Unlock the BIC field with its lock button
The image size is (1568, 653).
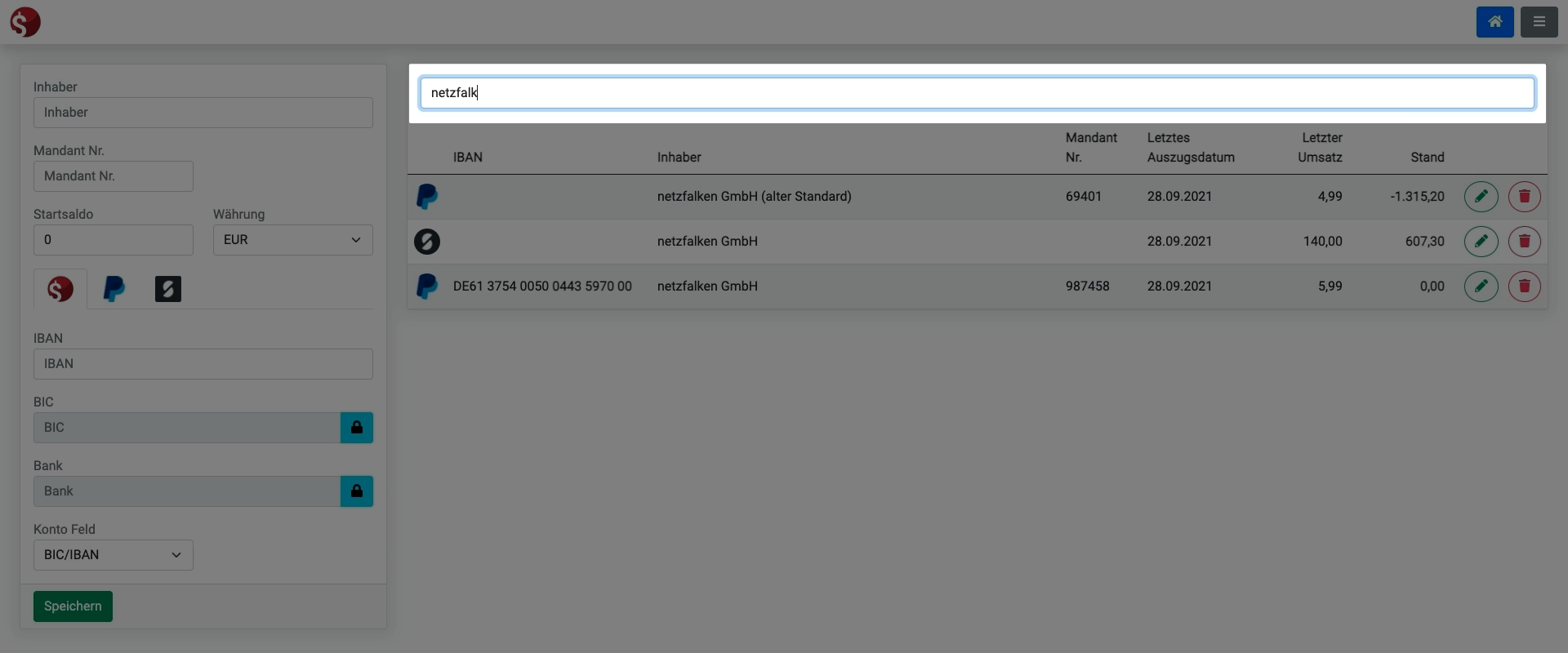(357, 428)
